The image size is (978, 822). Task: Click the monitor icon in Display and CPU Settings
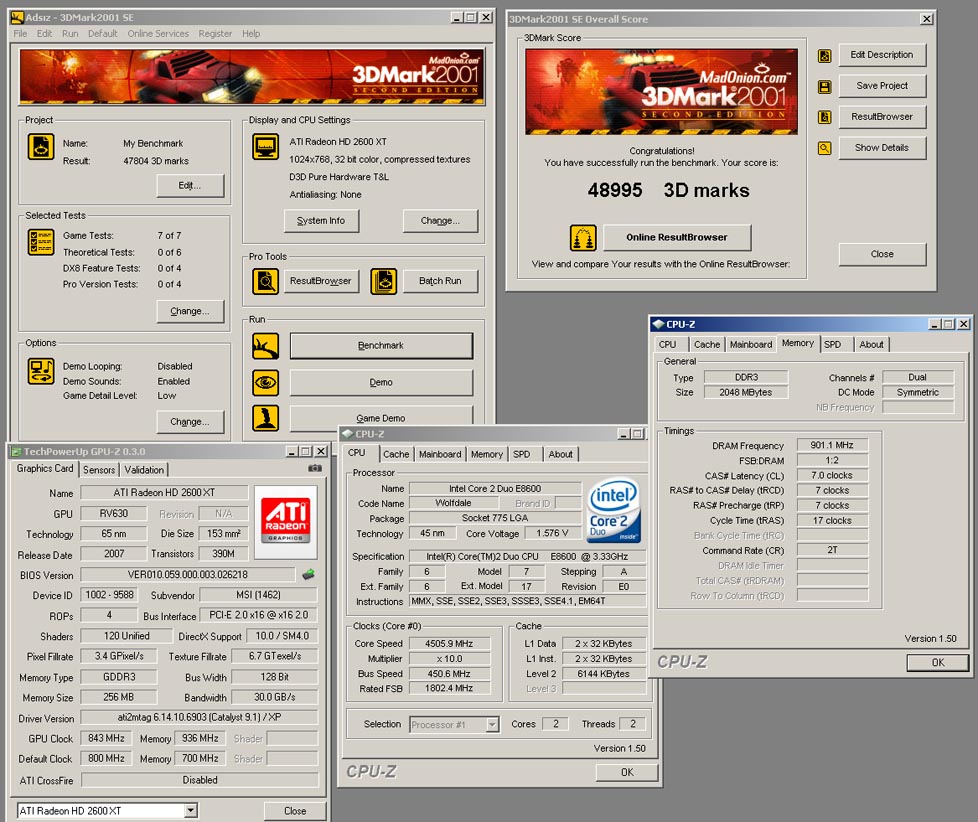pyautogui.click(x=265, y=147)
